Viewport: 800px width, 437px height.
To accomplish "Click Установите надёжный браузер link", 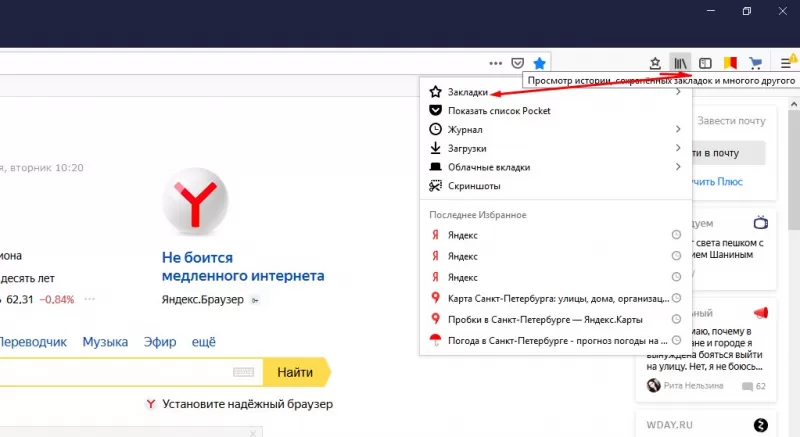I will click(247, 404).
